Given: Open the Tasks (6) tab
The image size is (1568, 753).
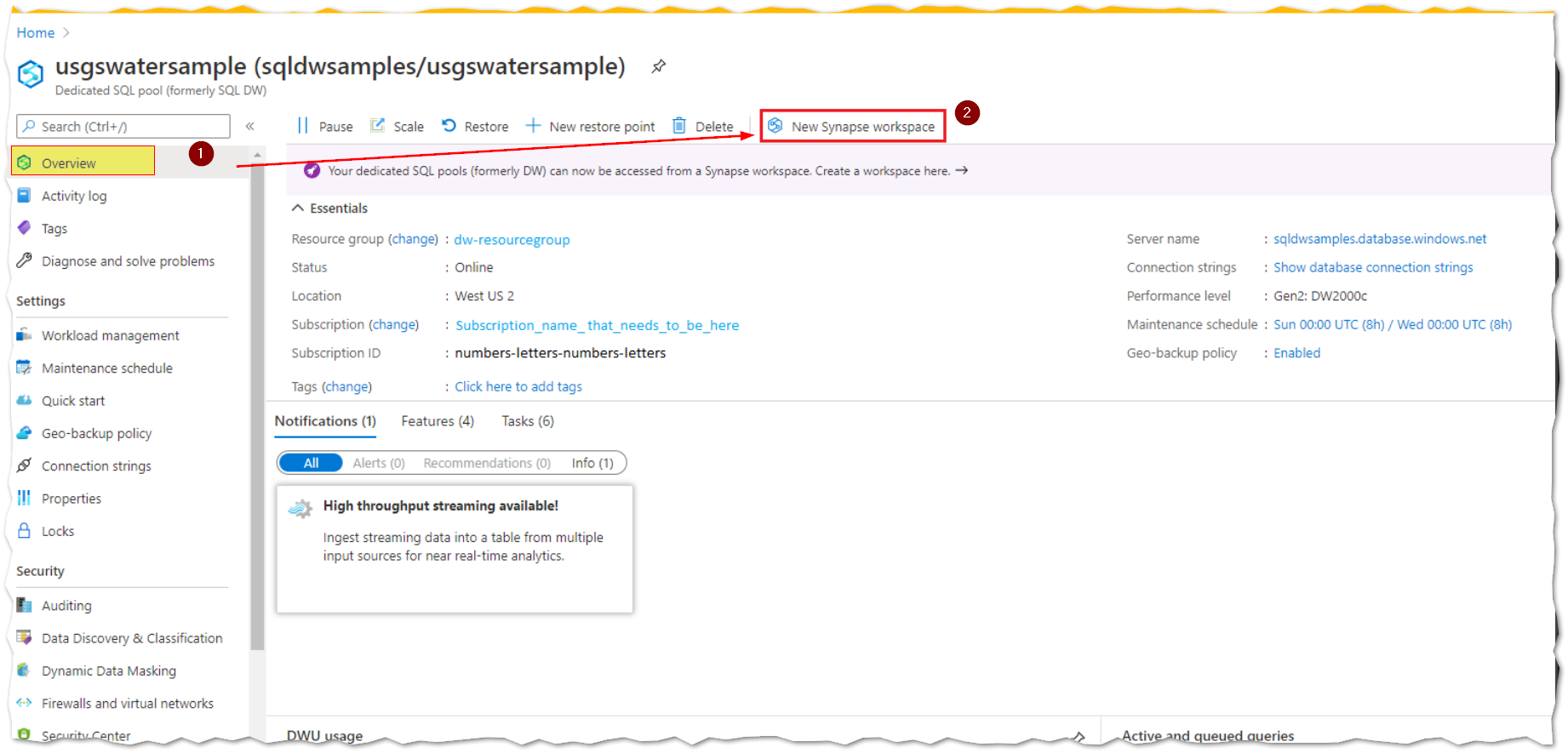Looking at the screenshot, I should pos(528,421).
